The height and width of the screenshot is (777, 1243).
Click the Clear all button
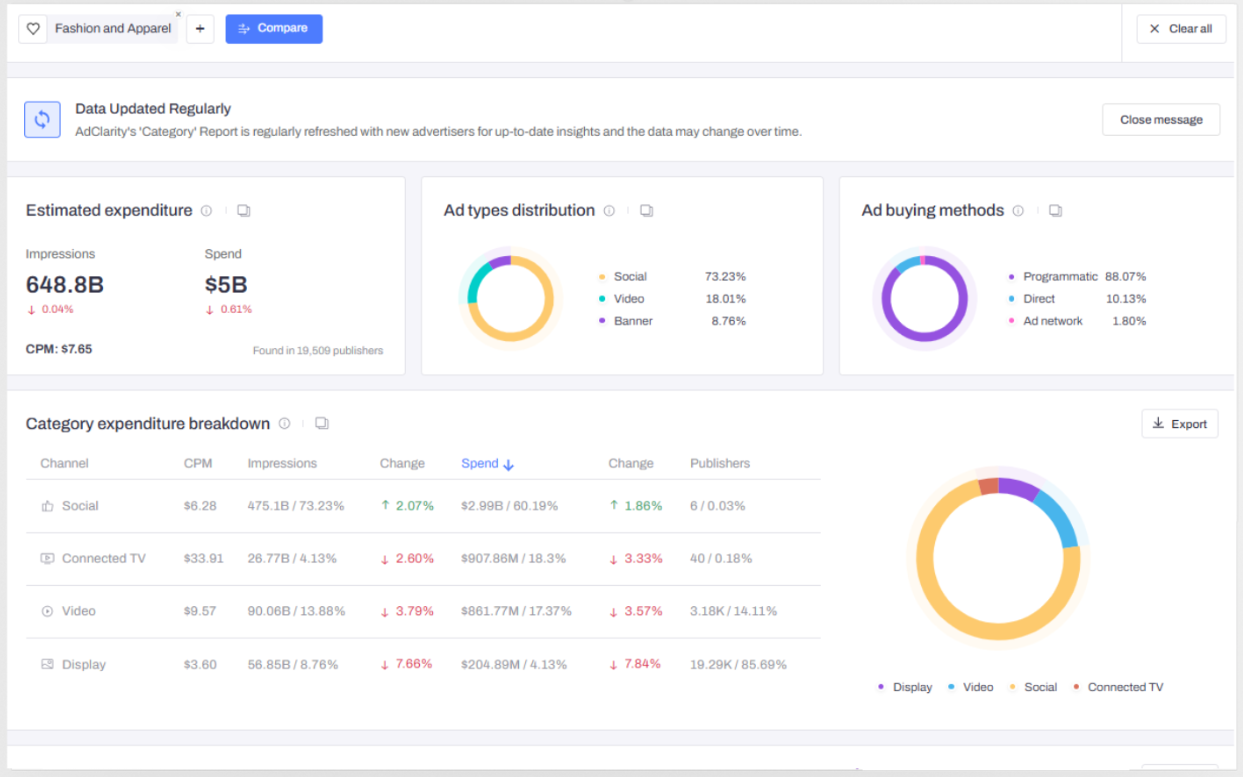click(1181, 29)
